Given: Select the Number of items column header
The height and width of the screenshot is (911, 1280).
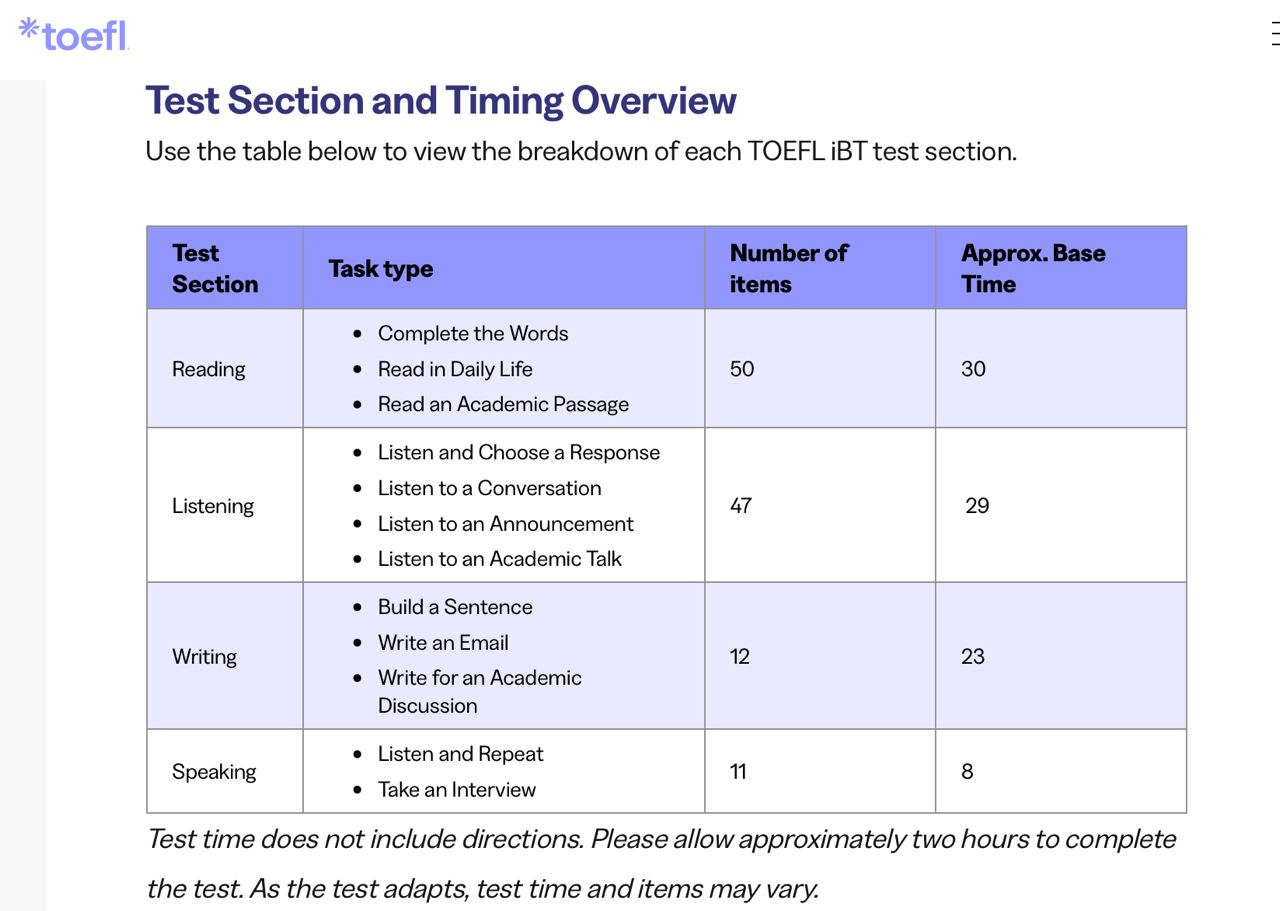Looking at the screenshot, I should tap(788, 268).
